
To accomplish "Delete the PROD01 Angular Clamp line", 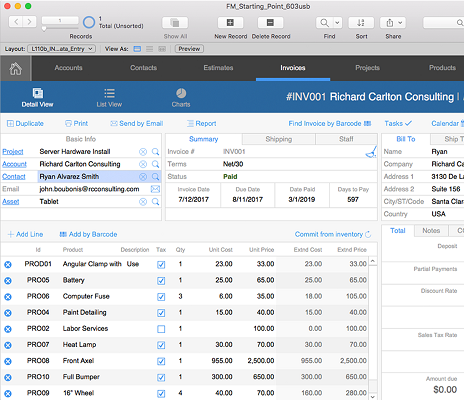I will tap(8, 265).
